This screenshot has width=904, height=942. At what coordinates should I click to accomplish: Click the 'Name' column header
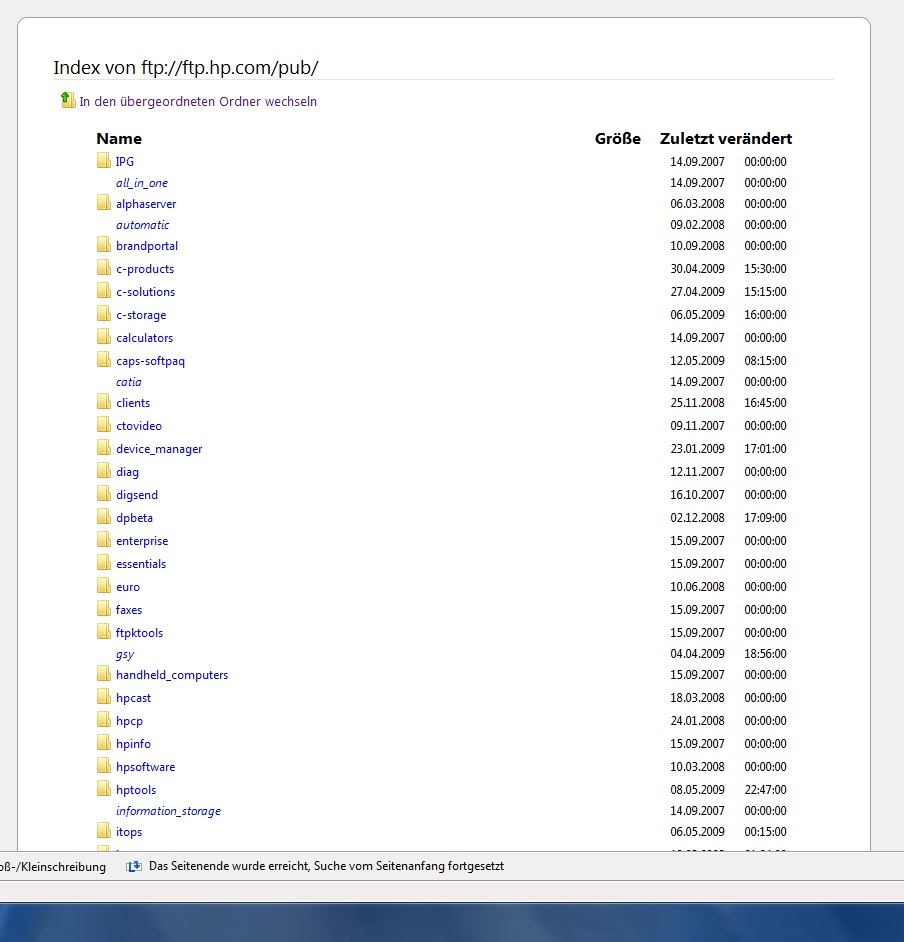click(119, 139)
